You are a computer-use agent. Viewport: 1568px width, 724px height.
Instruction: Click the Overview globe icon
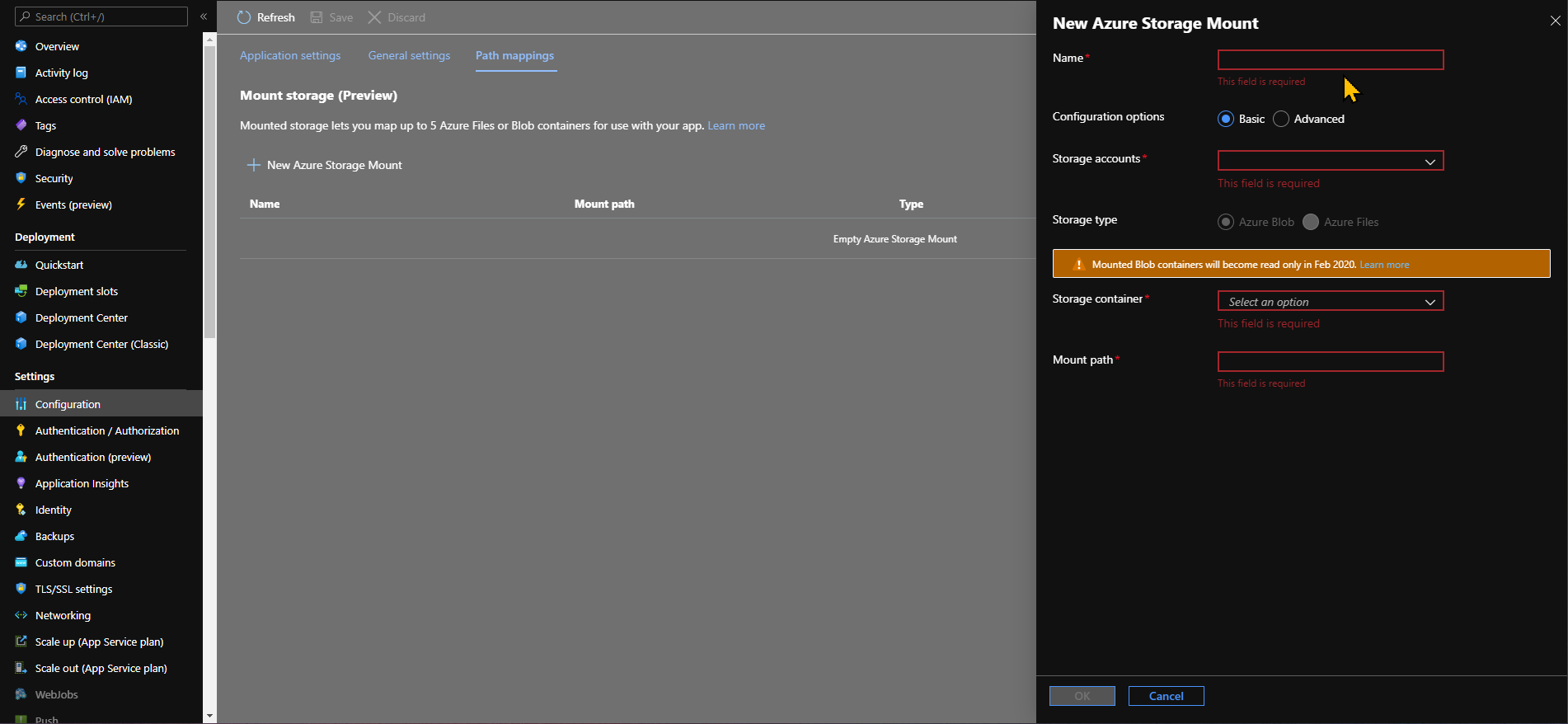[x=21, y=46]
